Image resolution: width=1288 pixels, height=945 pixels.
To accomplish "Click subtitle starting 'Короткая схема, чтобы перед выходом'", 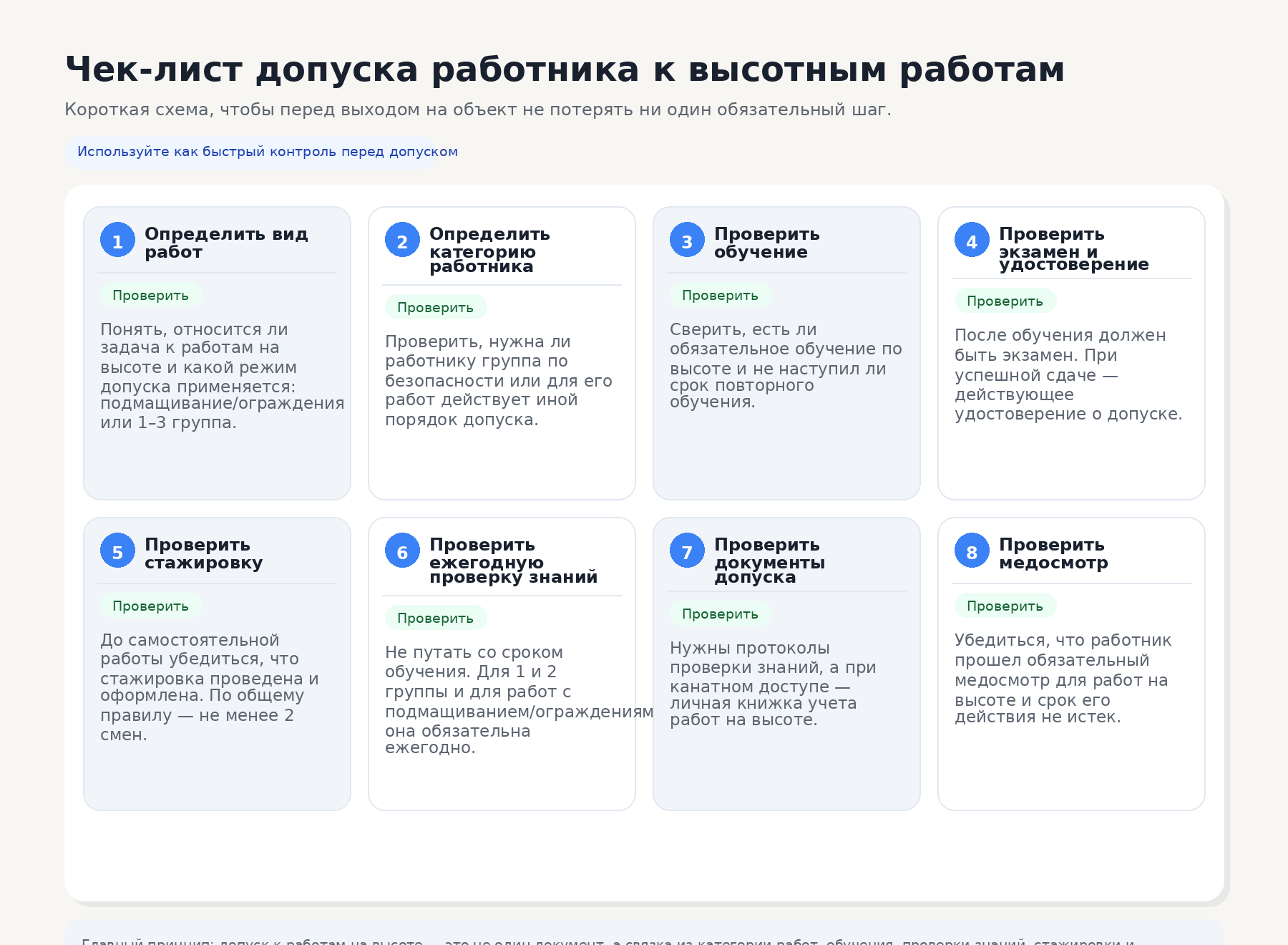I will pos(478,110).
